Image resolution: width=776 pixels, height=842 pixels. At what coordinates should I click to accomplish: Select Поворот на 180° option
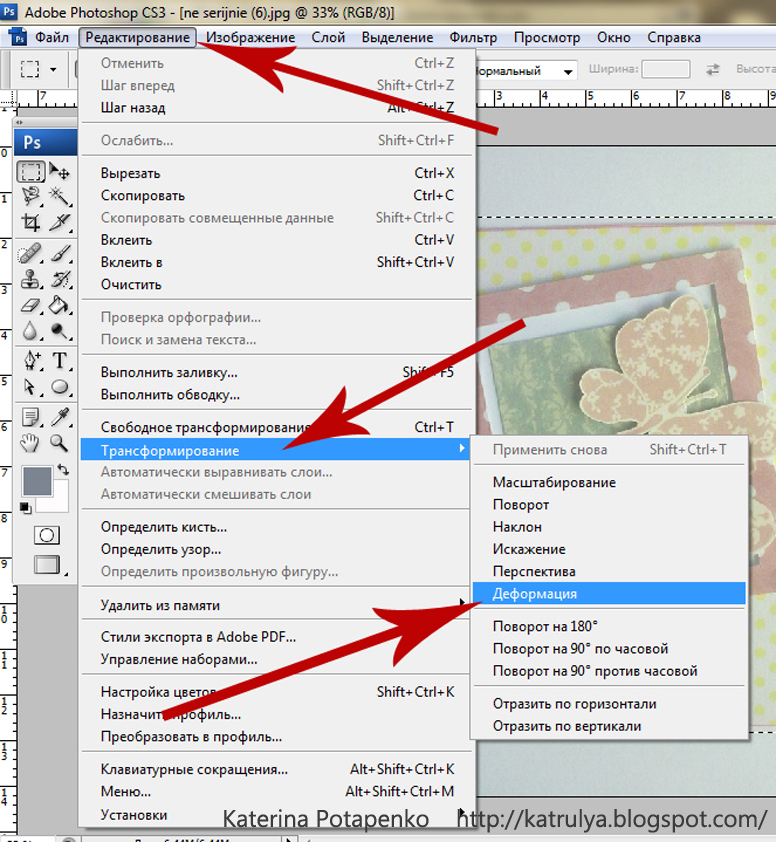click(x=609, y=626)
